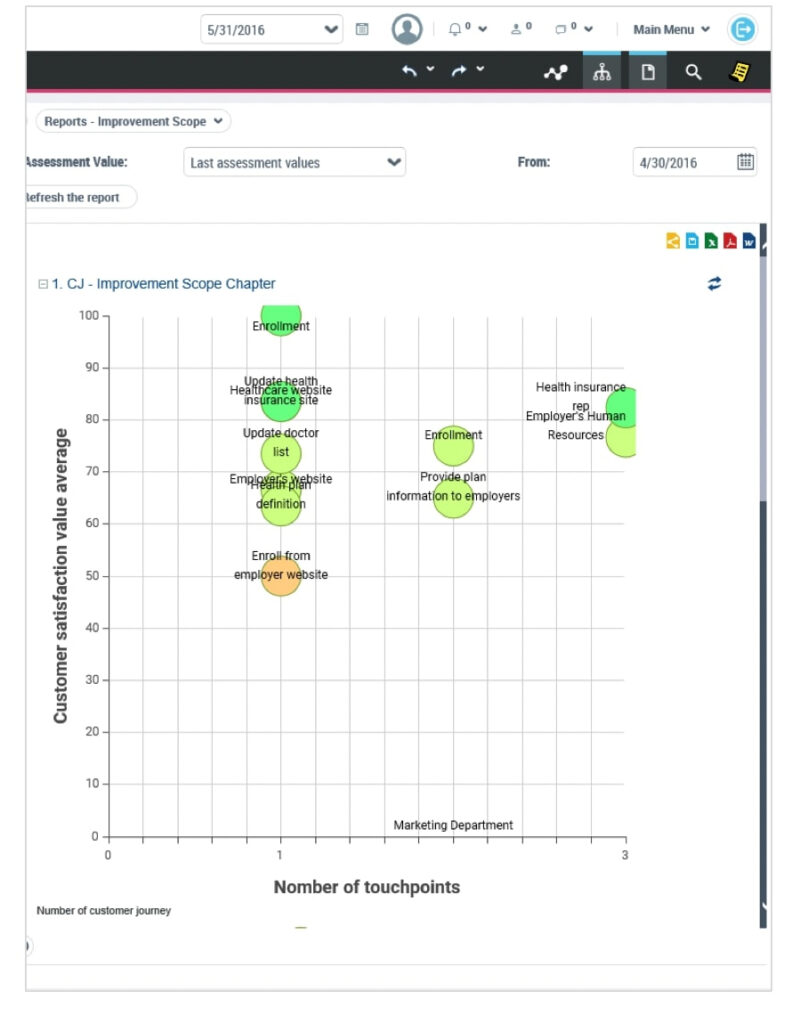The image size is (792, 1024).
Task: Export the report to Excel
Action: coord(711,240)
